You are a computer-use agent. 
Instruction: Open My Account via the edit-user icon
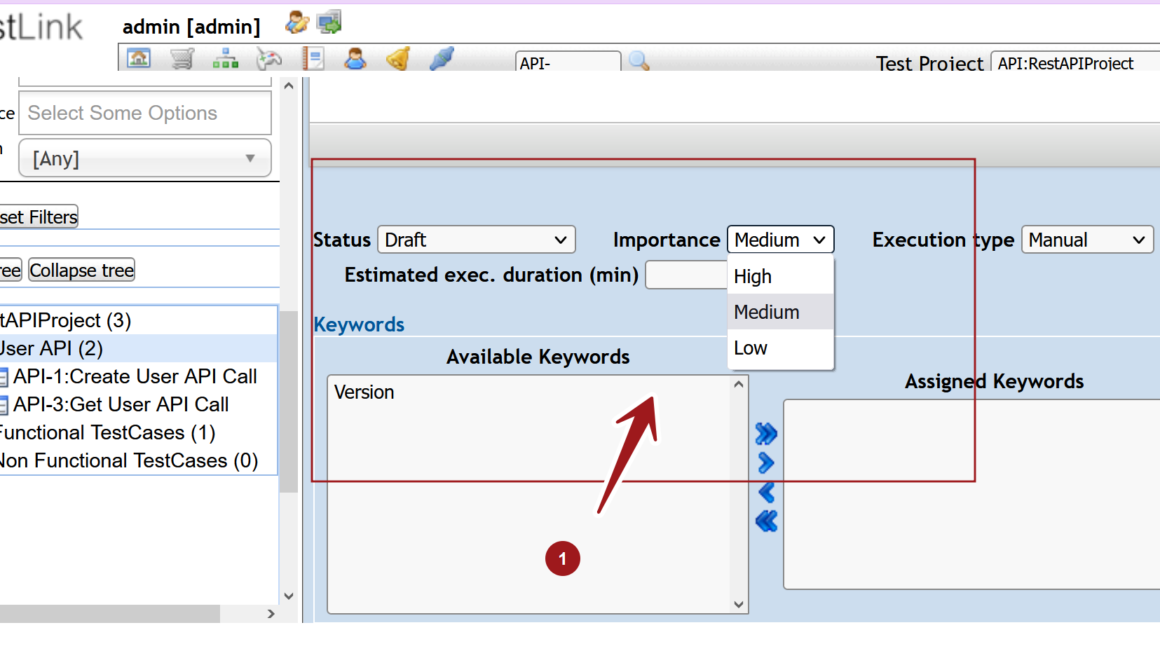(x=296, y=22)
